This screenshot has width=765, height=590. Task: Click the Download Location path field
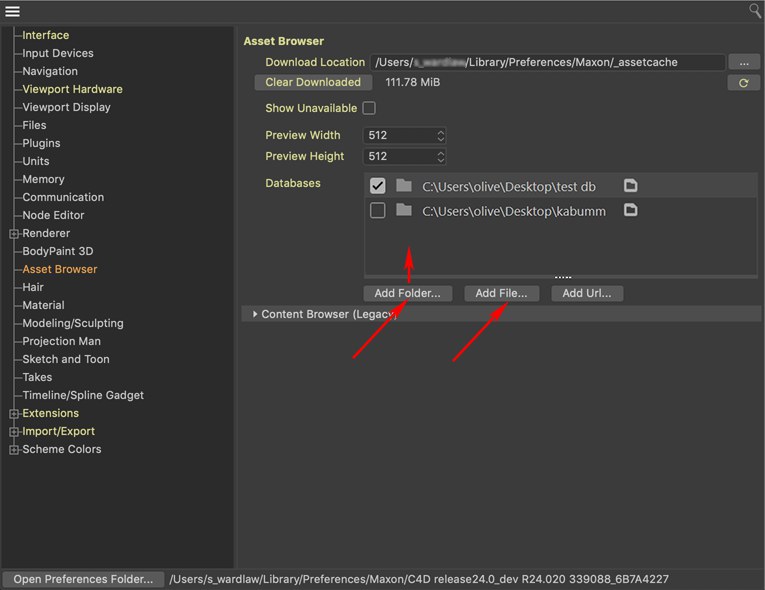547,62
